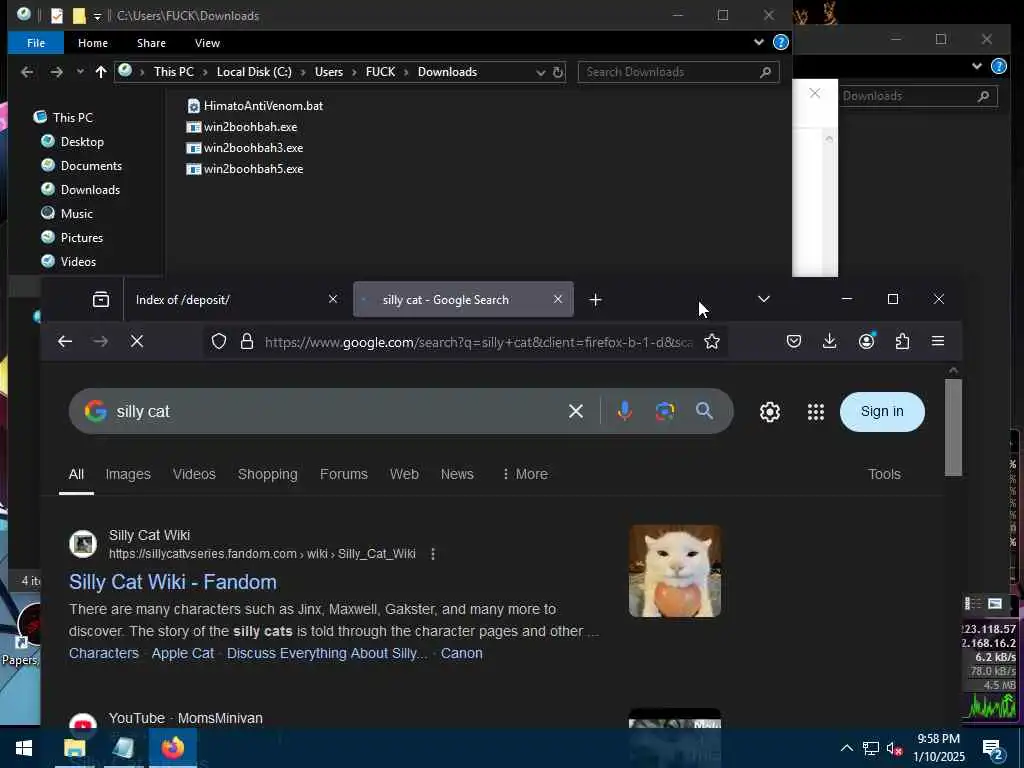Open options dots for Silly Cat Wiki result
The height and width of the screenshot is (768, 1024).
pos(433,554)
